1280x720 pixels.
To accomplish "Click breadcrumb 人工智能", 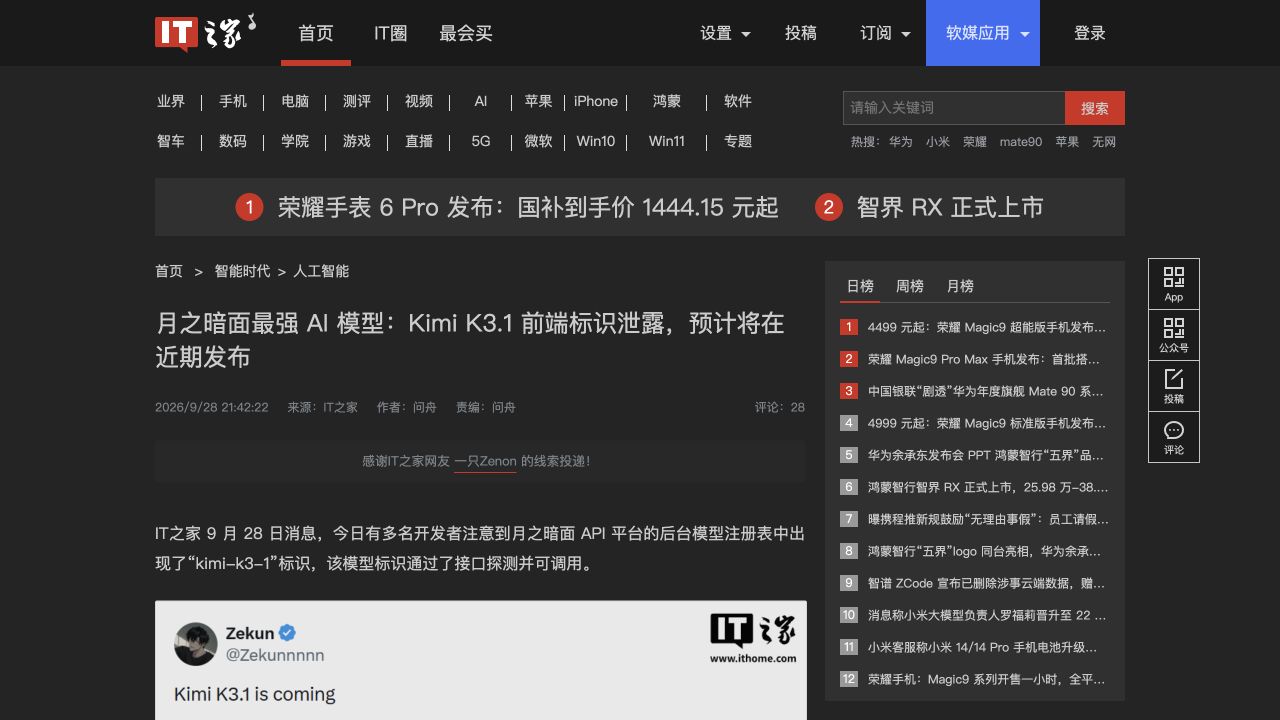I will (x=321, y=271).
